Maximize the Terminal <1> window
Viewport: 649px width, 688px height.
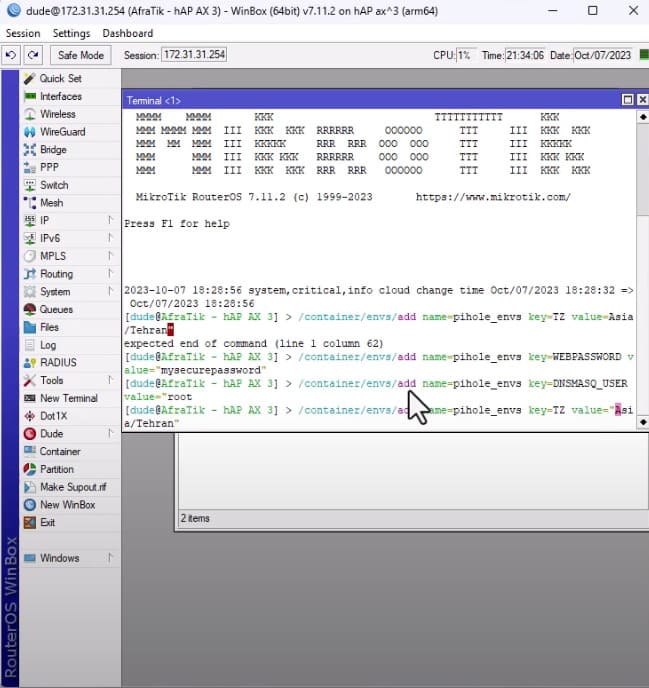coord(628,100)
